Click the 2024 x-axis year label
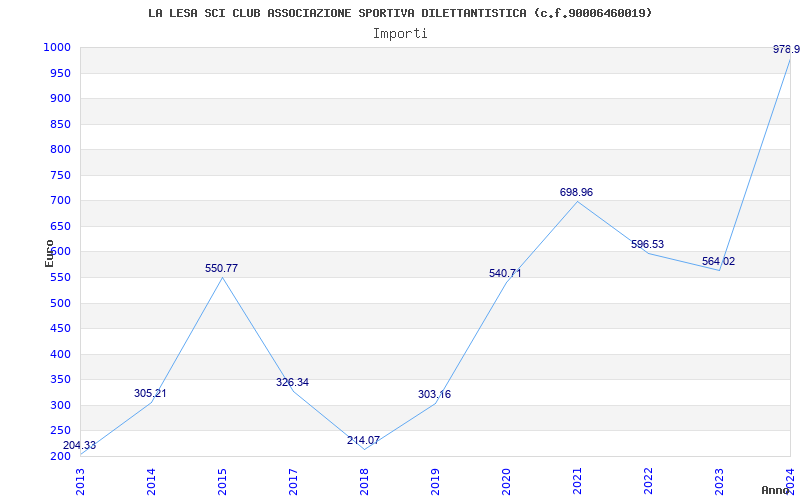800x500 pixels. tap(790, 482)
